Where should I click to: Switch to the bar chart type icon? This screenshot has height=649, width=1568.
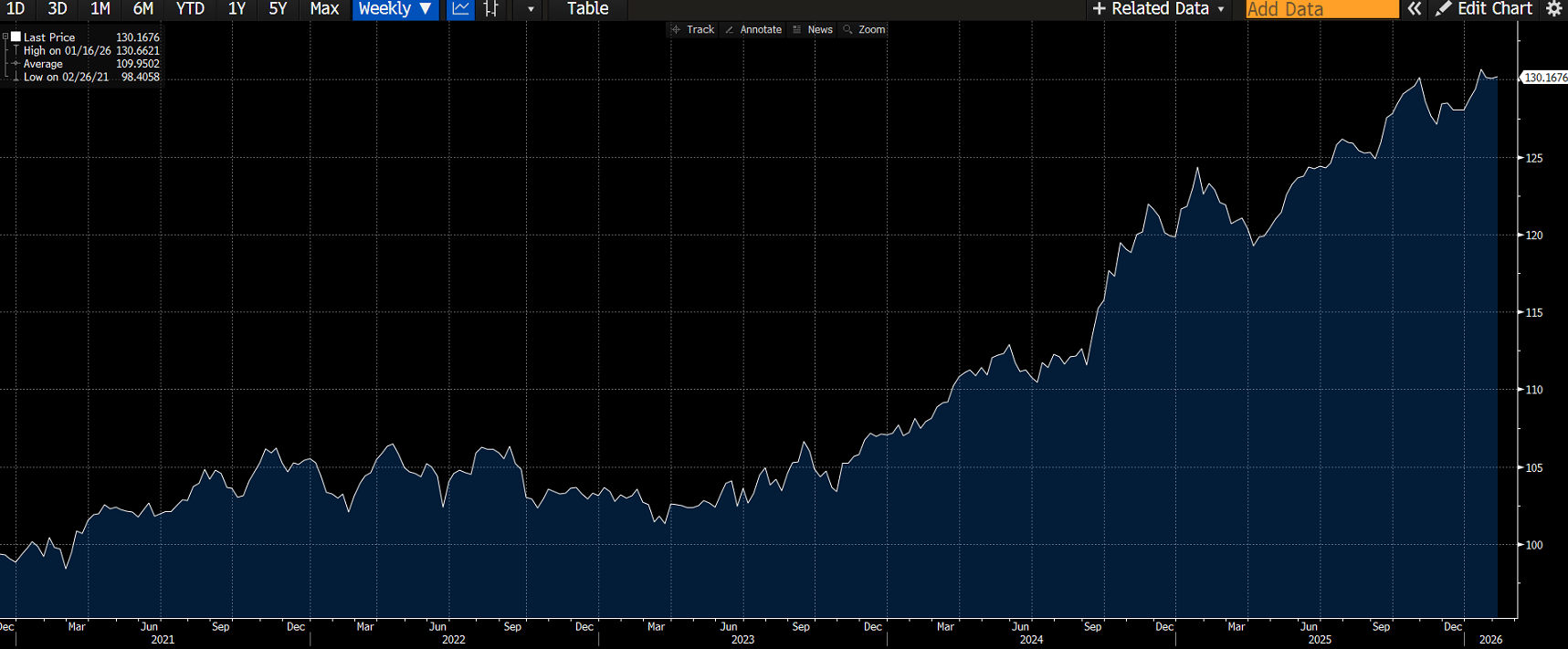(491, 9)
